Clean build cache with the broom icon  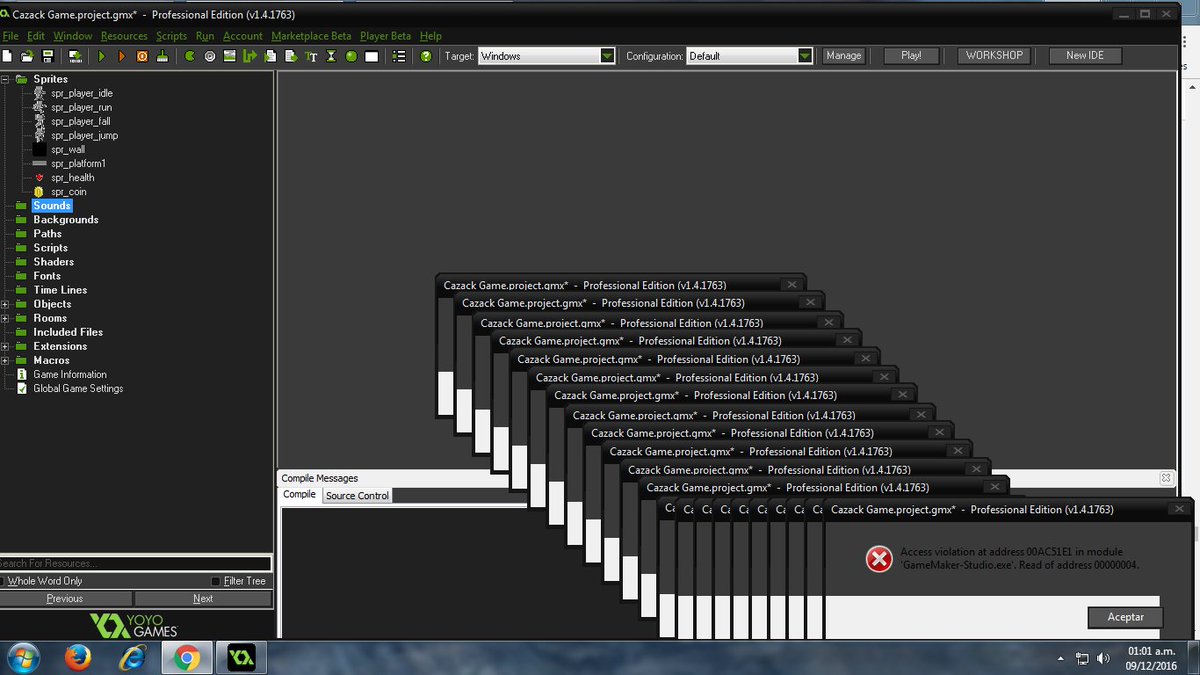(x=160, y=56)
